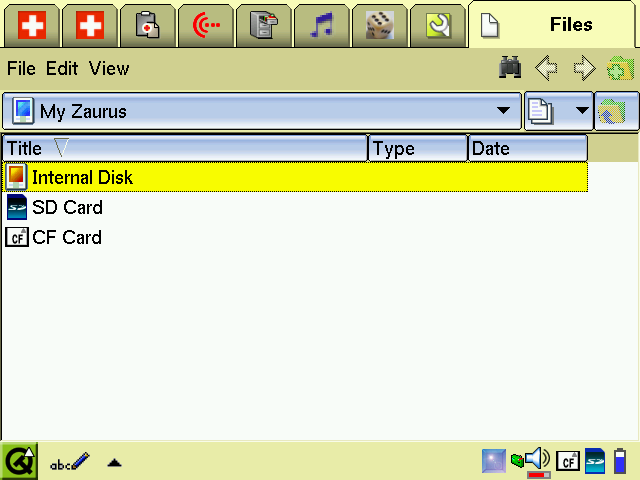Click the parent folder up icon
Image resolution: width=640 pixels, height=480 pixels.
coord(617,111)
